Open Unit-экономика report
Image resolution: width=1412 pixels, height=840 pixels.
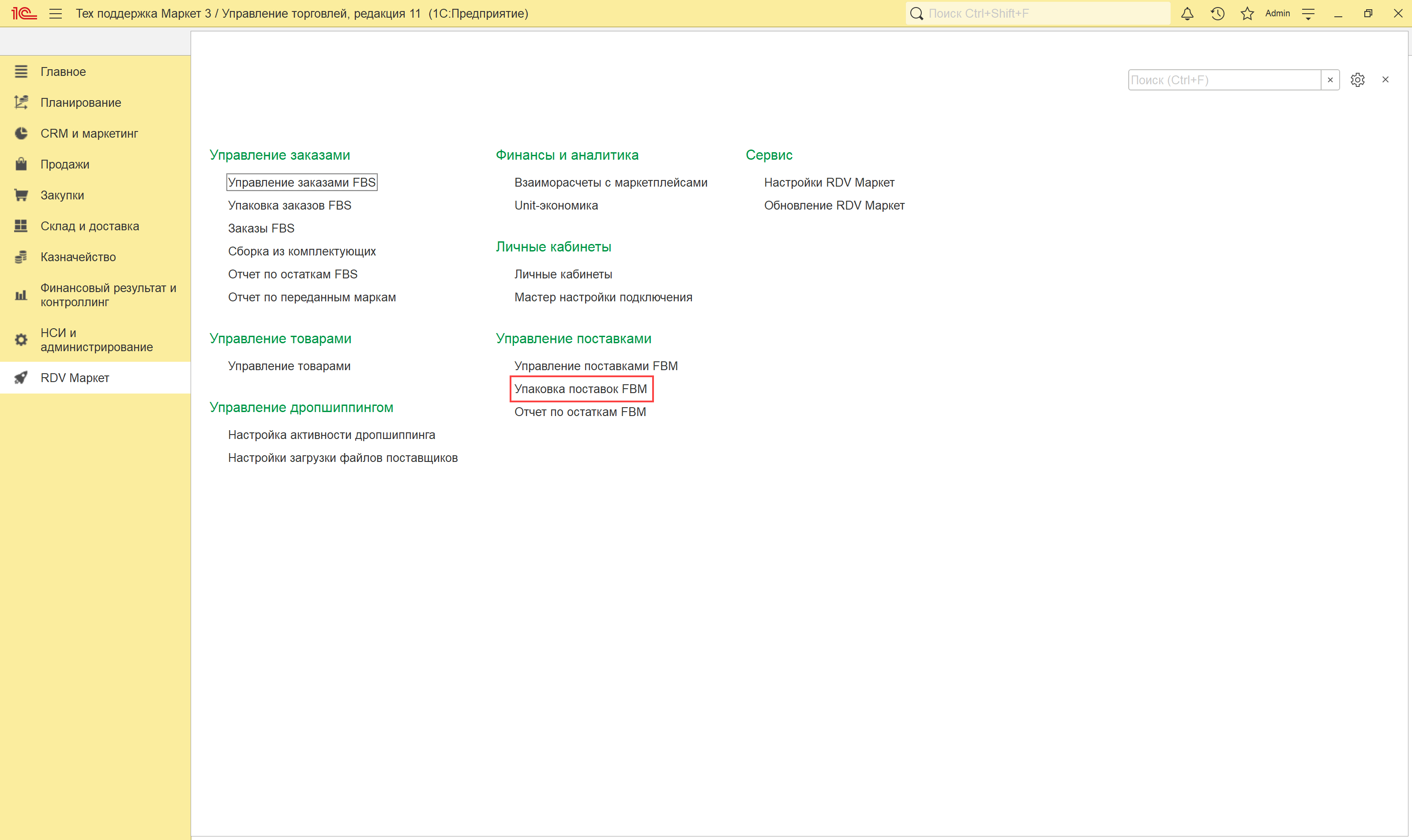click(x=556, y=206)
